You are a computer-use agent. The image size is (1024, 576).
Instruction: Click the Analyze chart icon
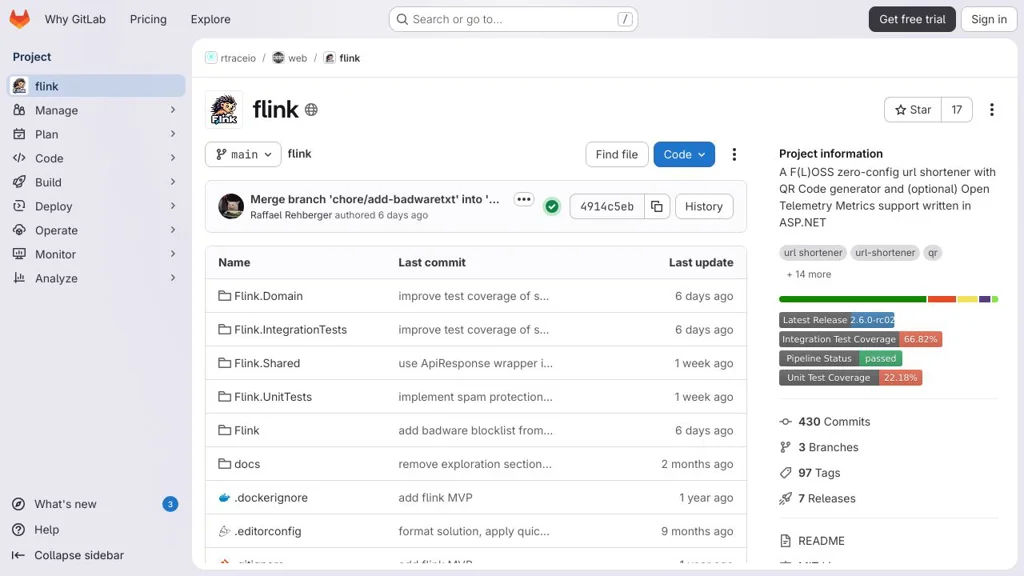20,278
